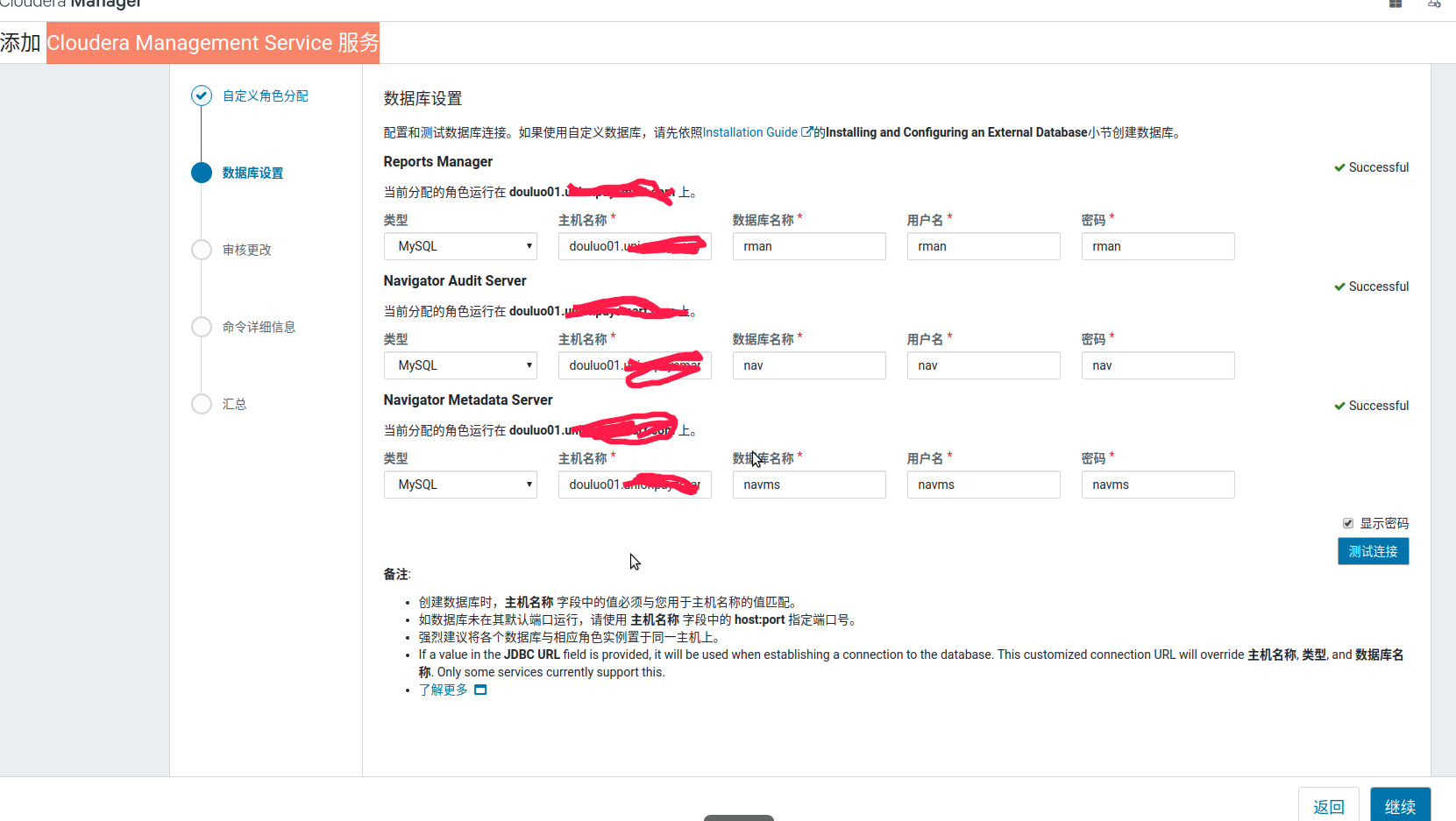Image resolution: width=1456 pixels, height=821 pixels.
Task: Select the 数据库设置 step circle
Action: (x=202, y=173)
